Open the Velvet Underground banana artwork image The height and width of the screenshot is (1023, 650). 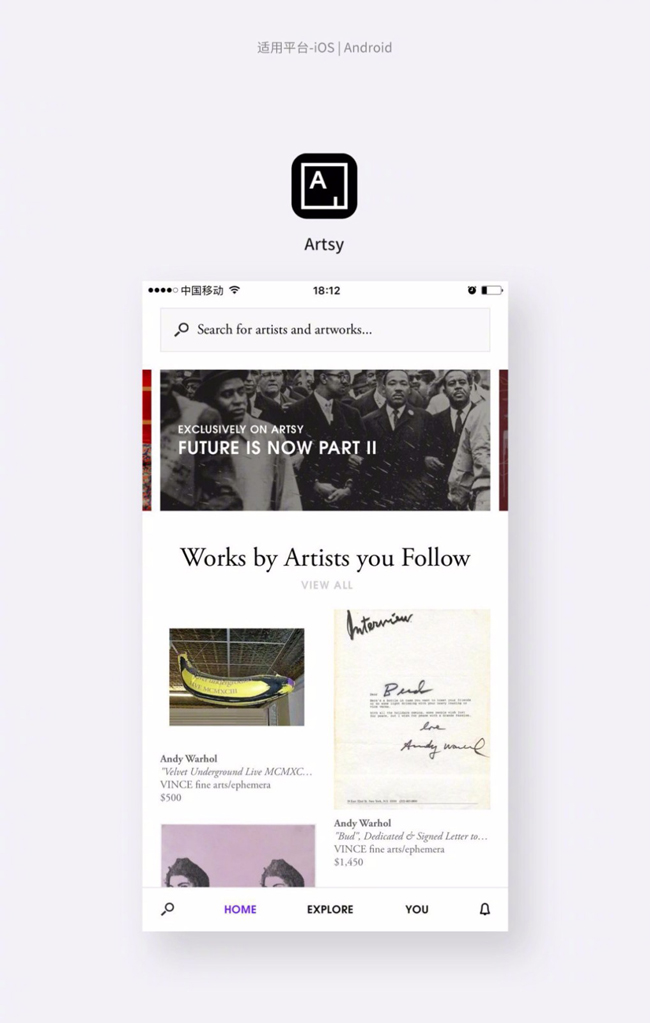click(237, 677)
